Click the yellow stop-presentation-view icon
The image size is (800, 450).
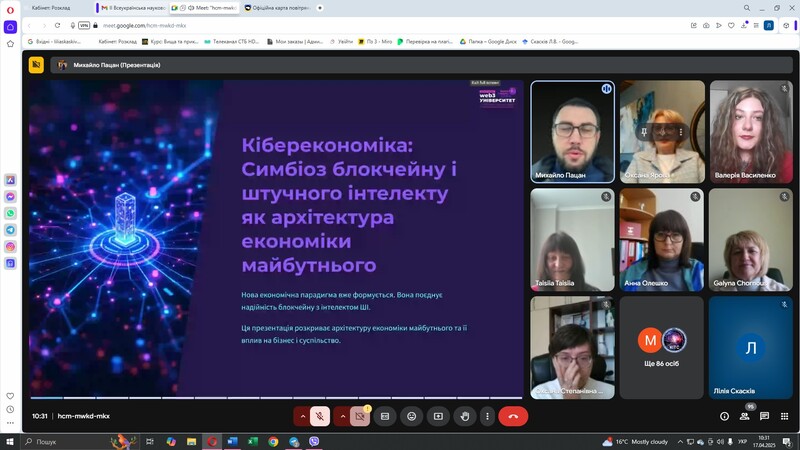(36, 65)
